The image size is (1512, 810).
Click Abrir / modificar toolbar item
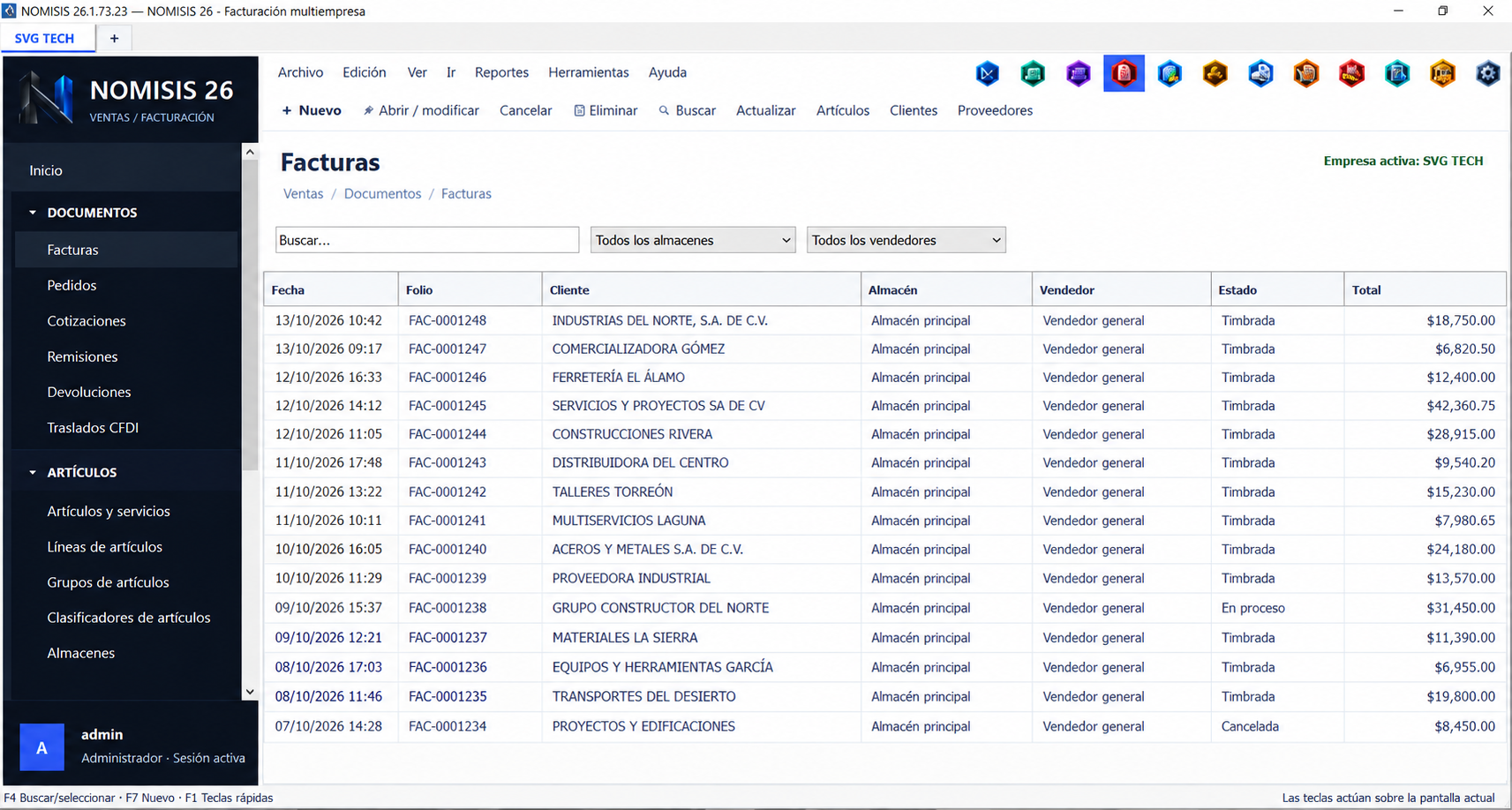point(421,110)
